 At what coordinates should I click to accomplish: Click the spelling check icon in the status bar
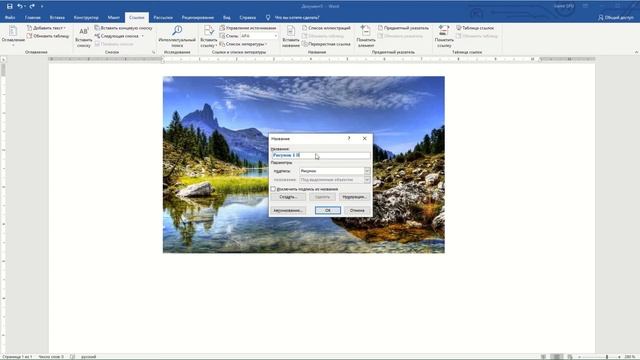72,357
